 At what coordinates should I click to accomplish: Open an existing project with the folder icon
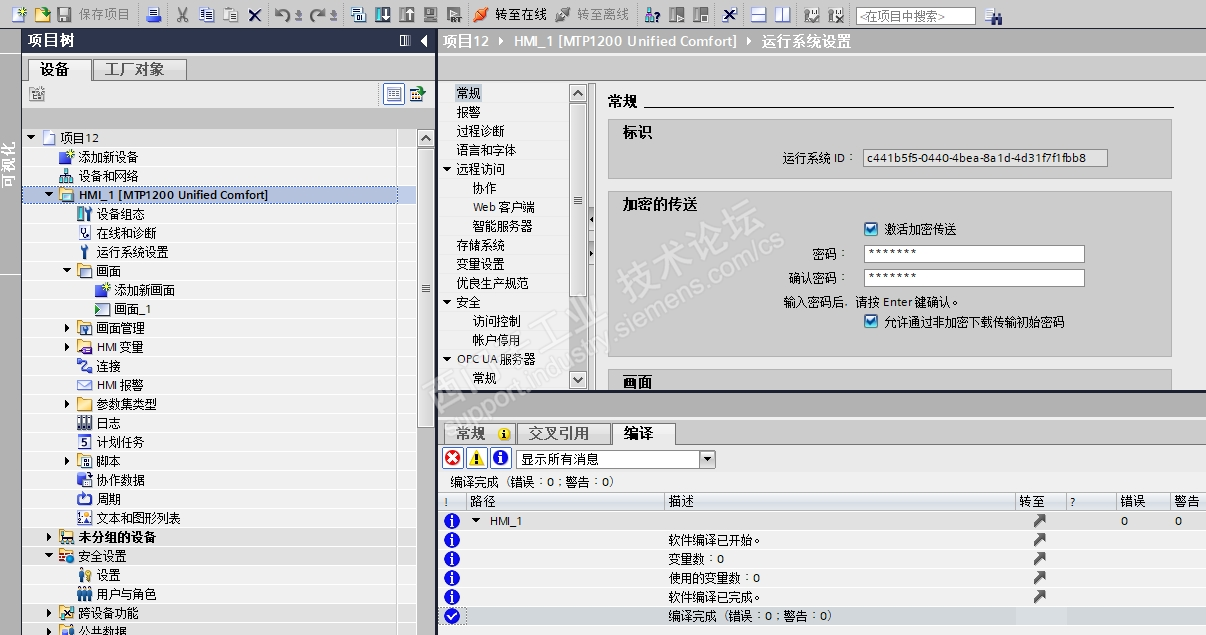point(42,15)
